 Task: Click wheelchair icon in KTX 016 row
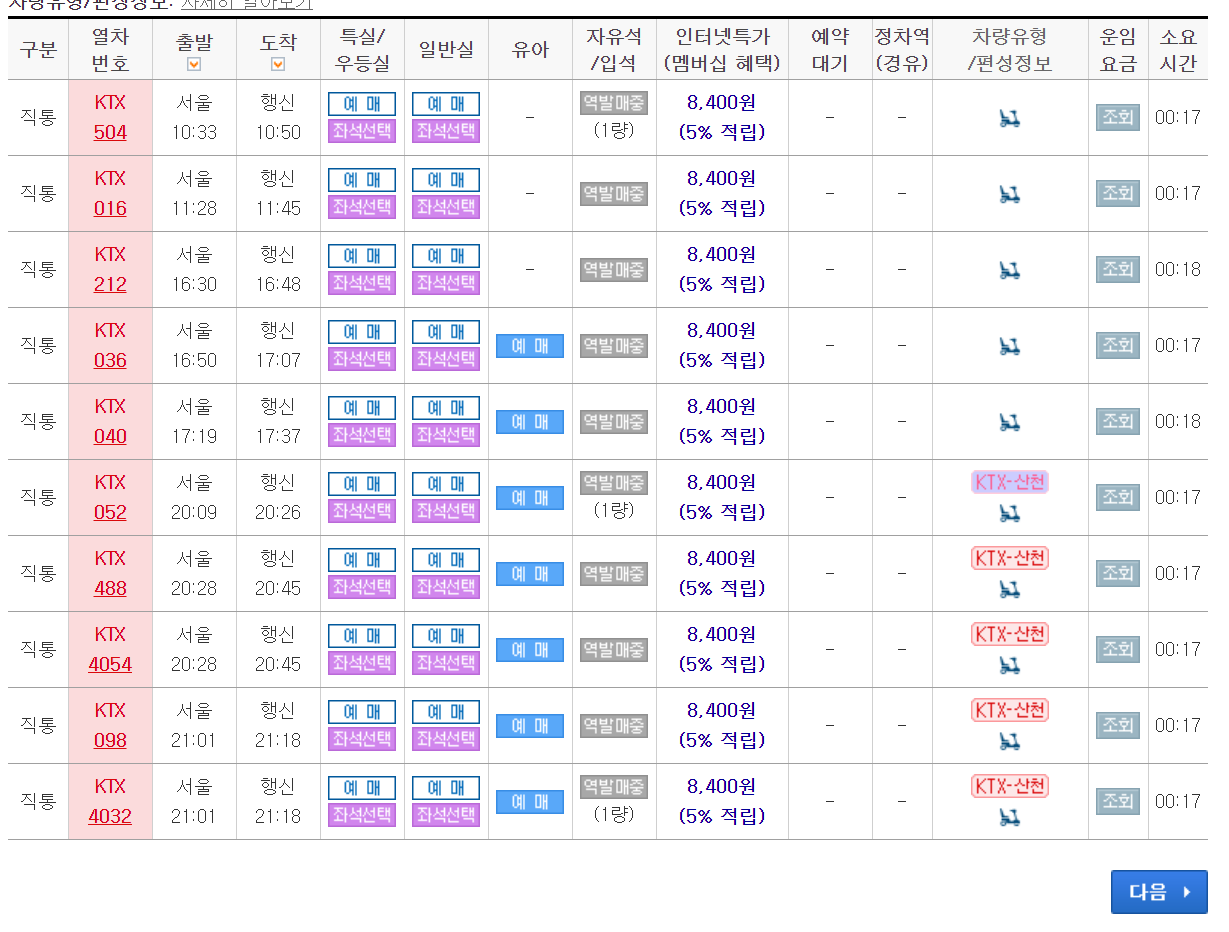(x=1010, y=195)
